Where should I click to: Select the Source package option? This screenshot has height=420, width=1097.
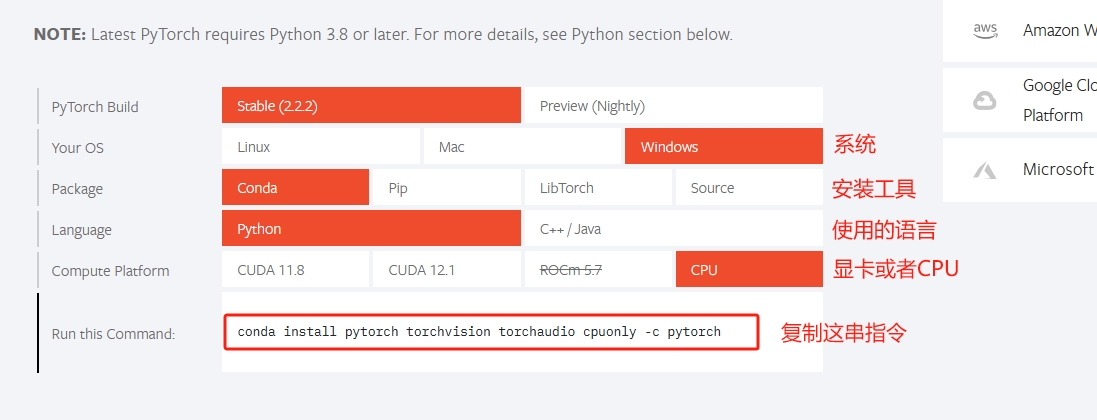[x=749, y=187]
